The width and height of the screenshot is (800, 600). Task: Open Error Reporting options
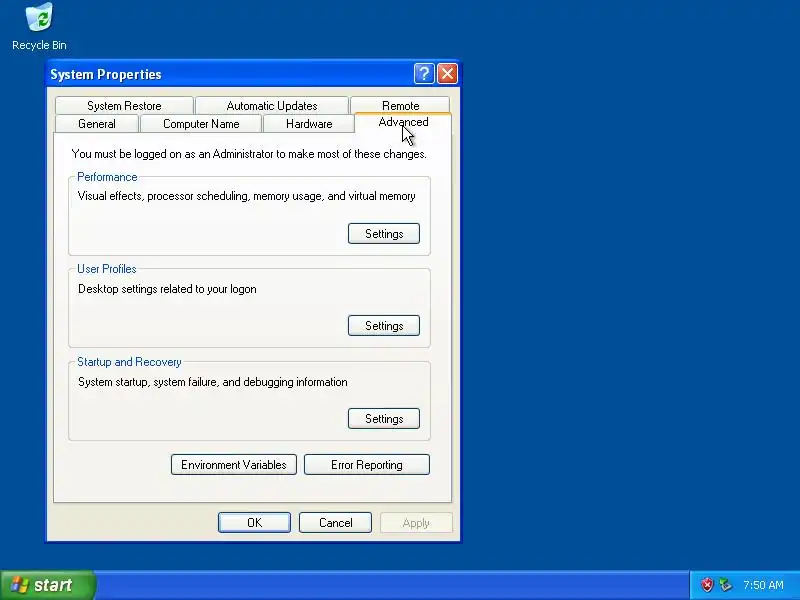click(x=367, y=465)
